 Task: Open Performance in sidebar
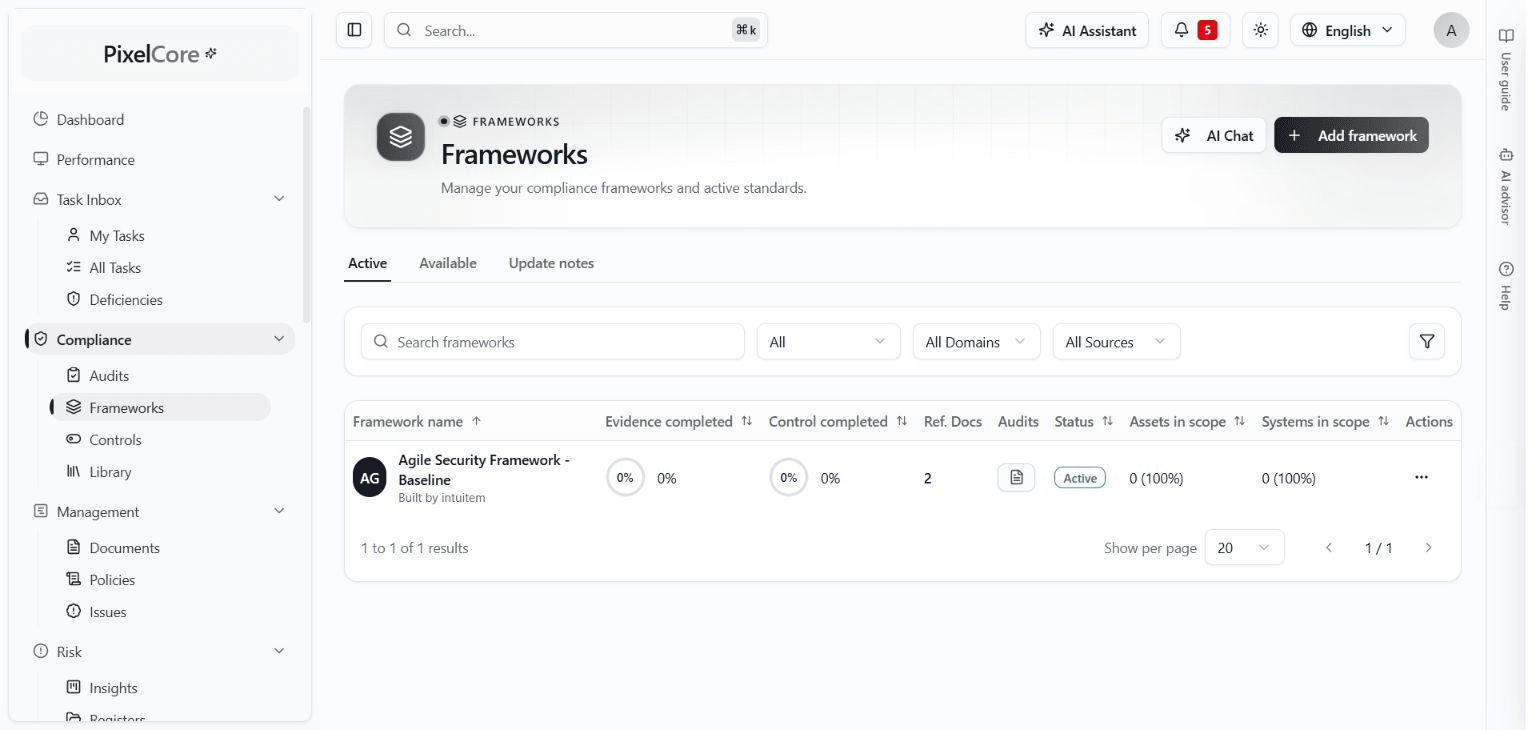tap(160, 160)
